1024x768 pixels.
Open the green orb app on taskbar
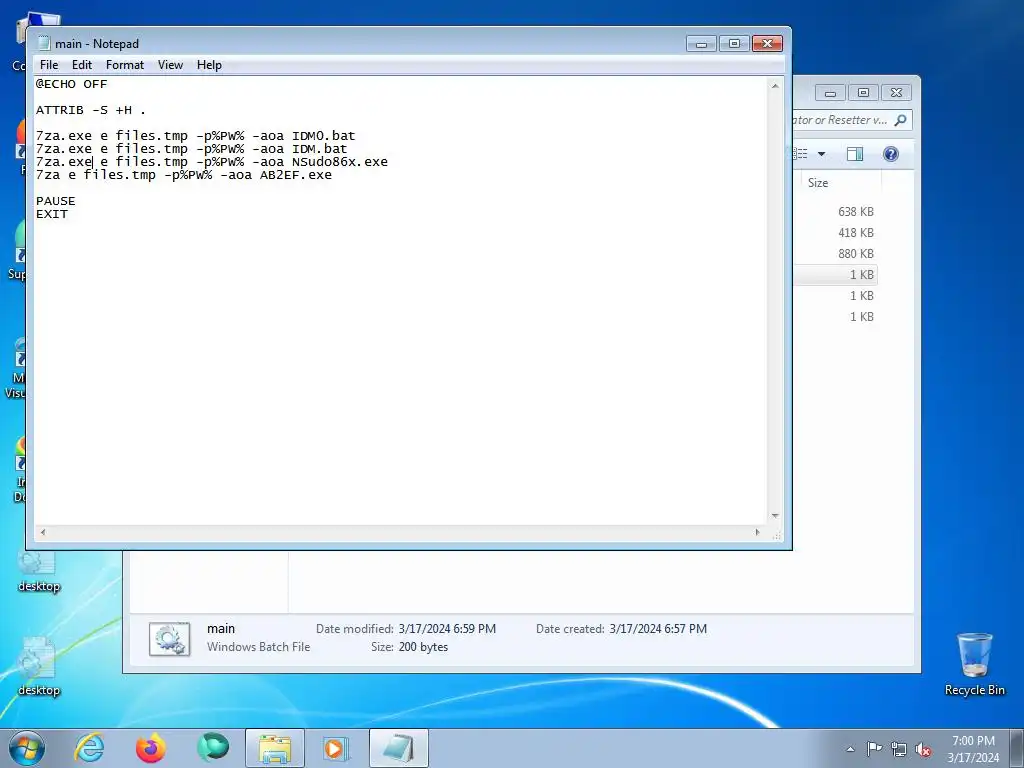213,748
